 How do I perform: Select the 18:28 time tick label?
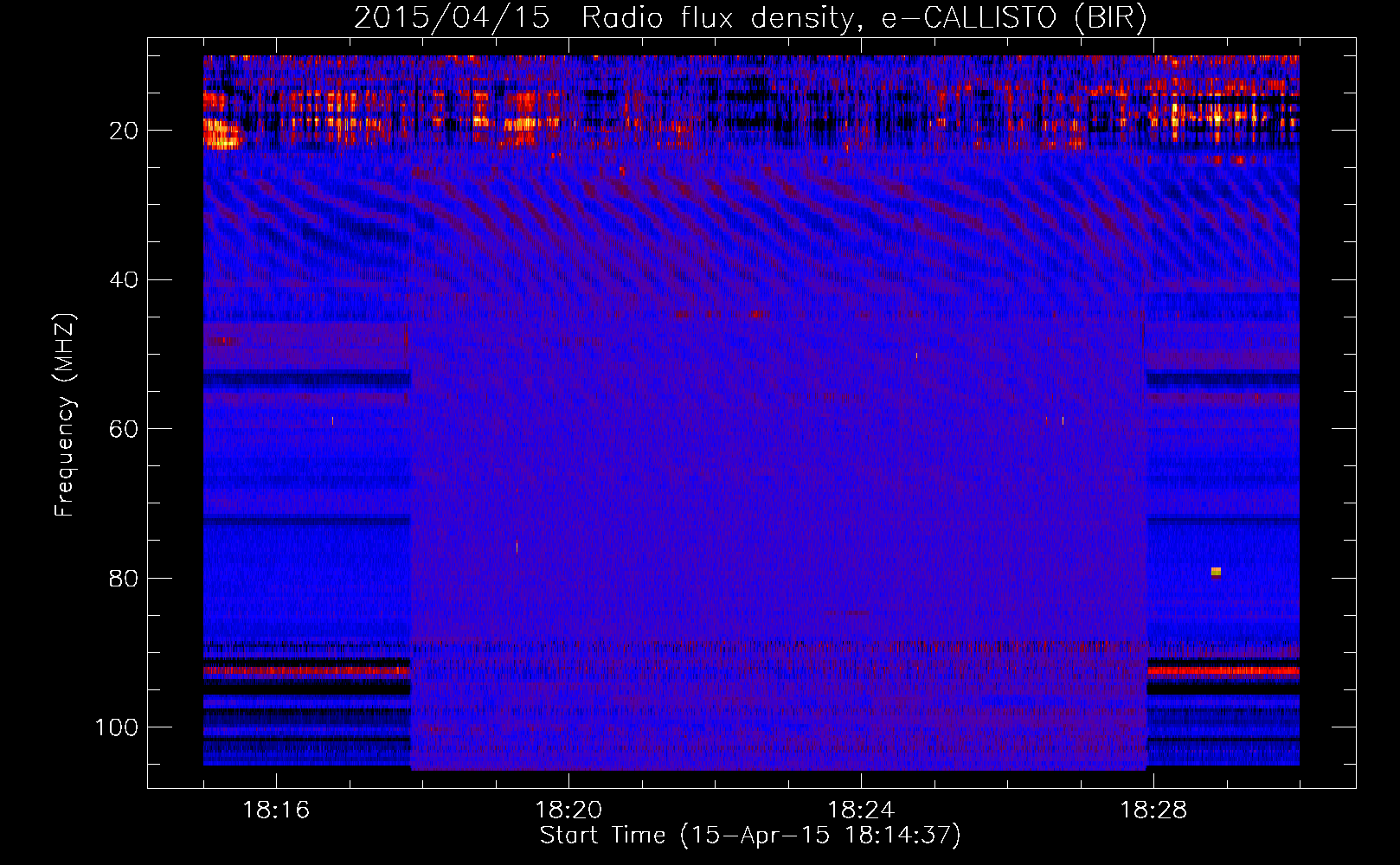tap(1153, 810)
